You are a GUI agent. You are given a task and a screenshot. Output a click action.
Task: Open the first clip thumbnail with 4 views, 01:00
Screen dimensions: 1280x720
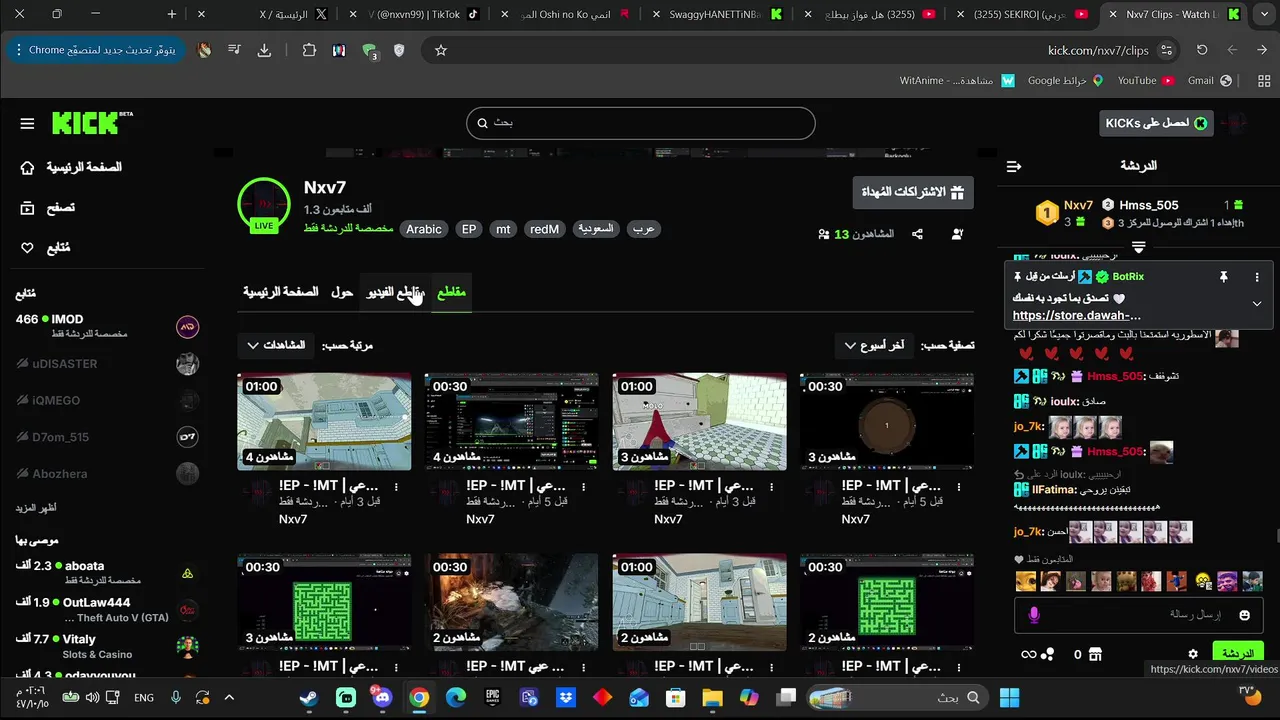tap(324, 421)
